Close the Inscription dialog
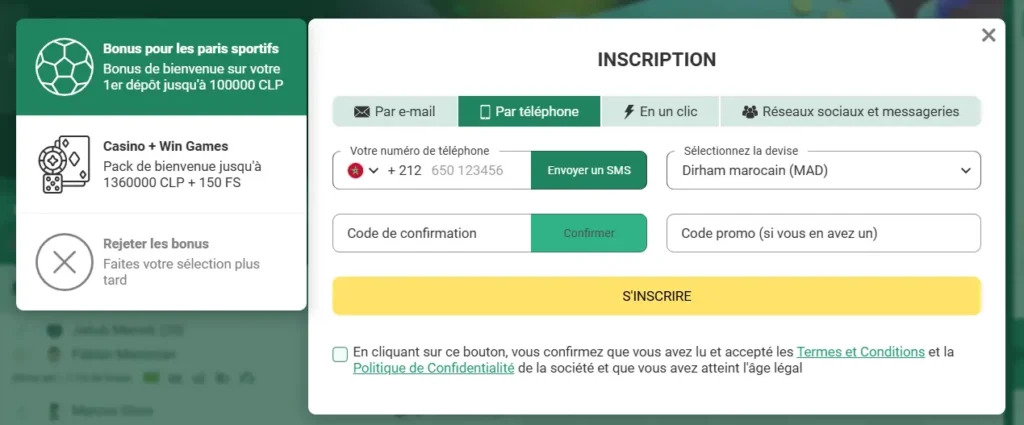This screenshot has width=1024, height=425. 989,35
